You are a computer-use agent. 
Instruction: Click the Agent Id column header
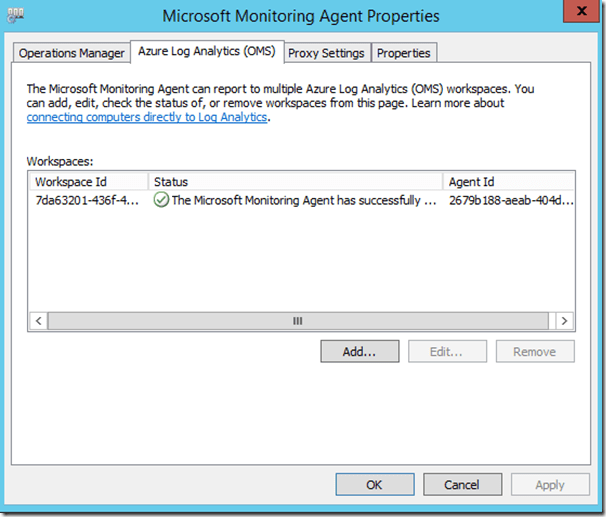[508, 182]
